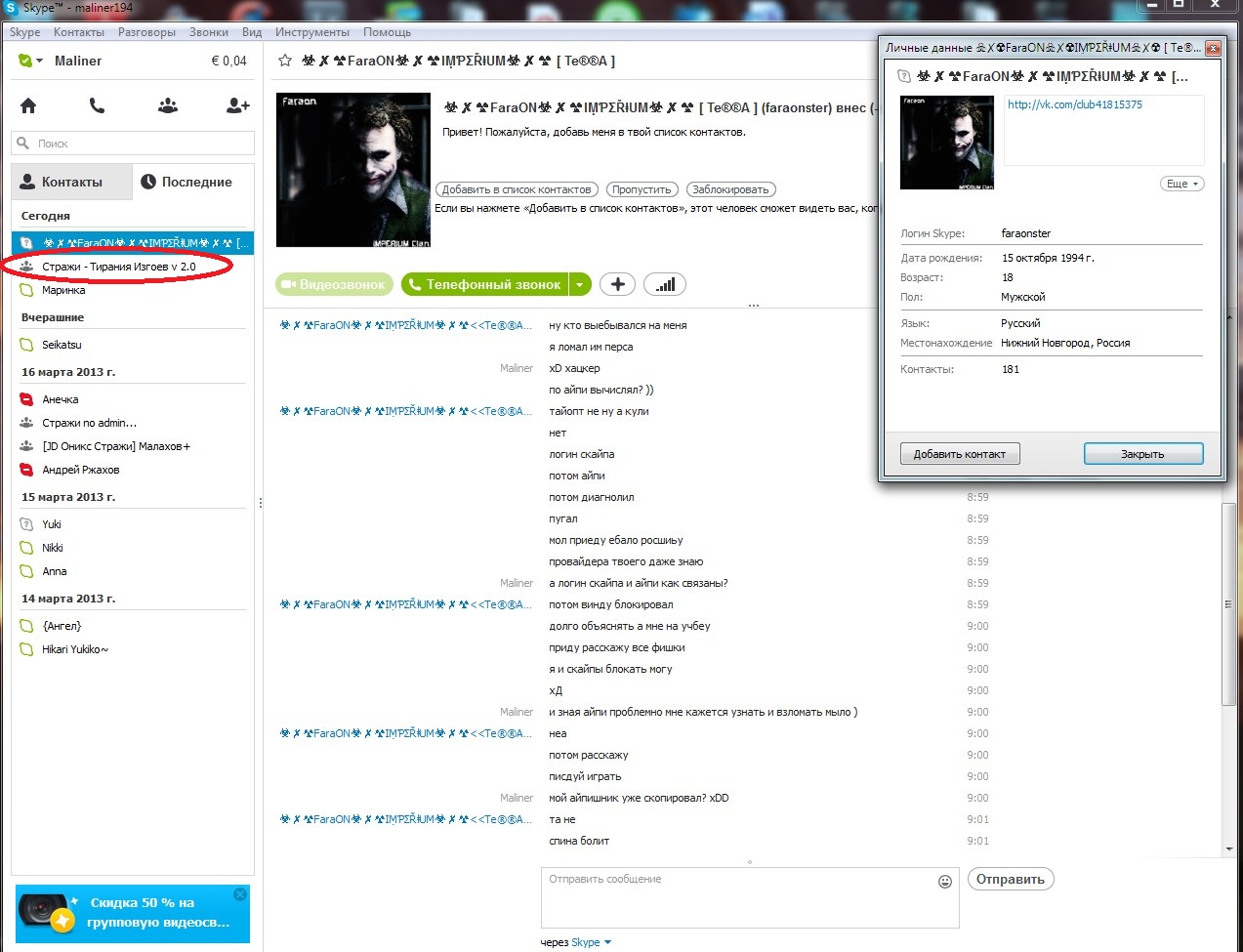Switch to the Последние tab

(x=192, y=182)
